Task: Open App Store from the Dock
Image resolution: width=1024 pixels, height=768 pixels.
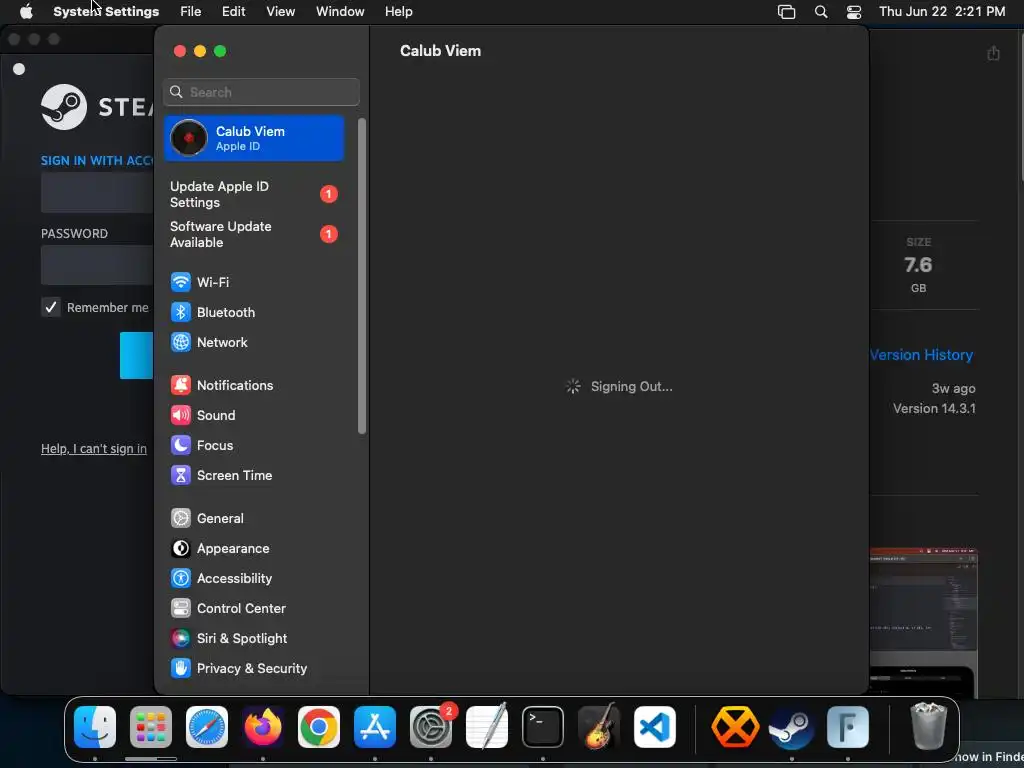Action: click(375, 727)
